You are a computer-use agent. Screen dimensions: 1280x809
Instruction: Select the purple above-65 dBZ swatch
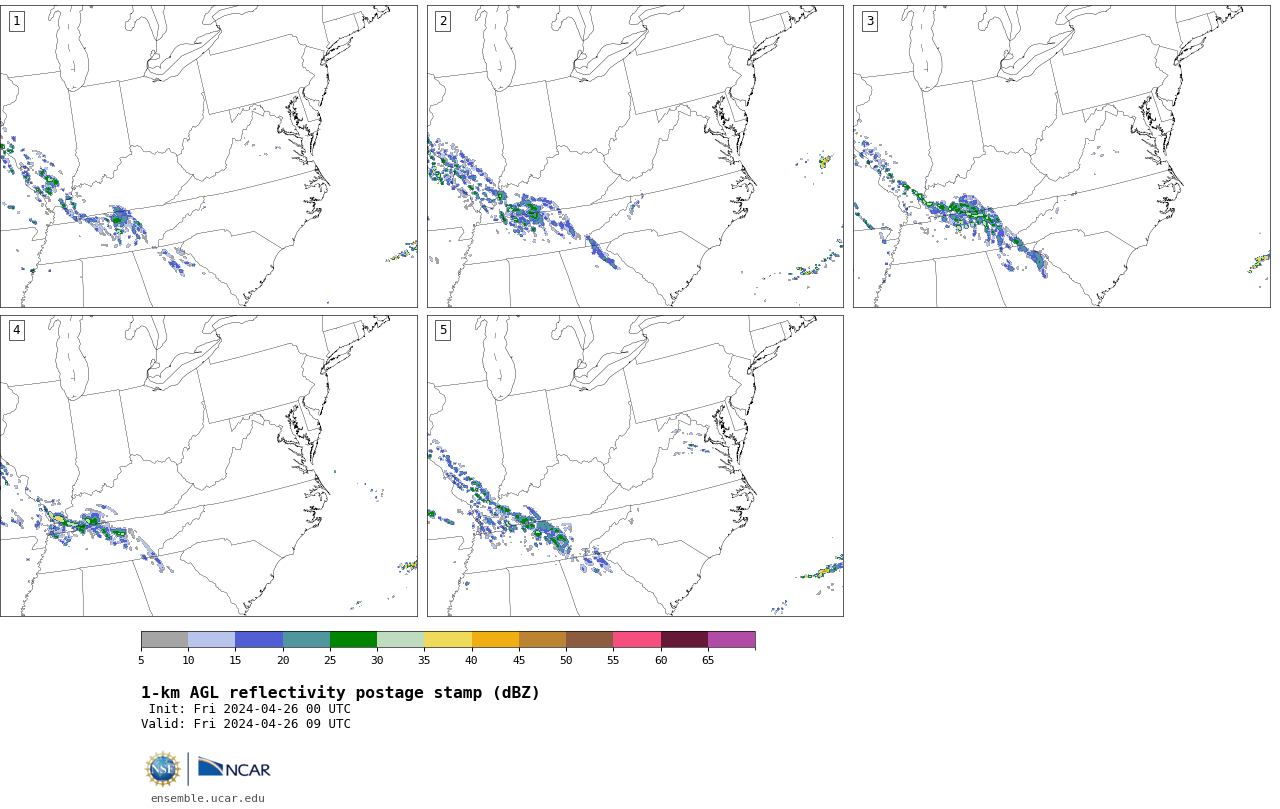pyautogui.click(x=731, y=640)
